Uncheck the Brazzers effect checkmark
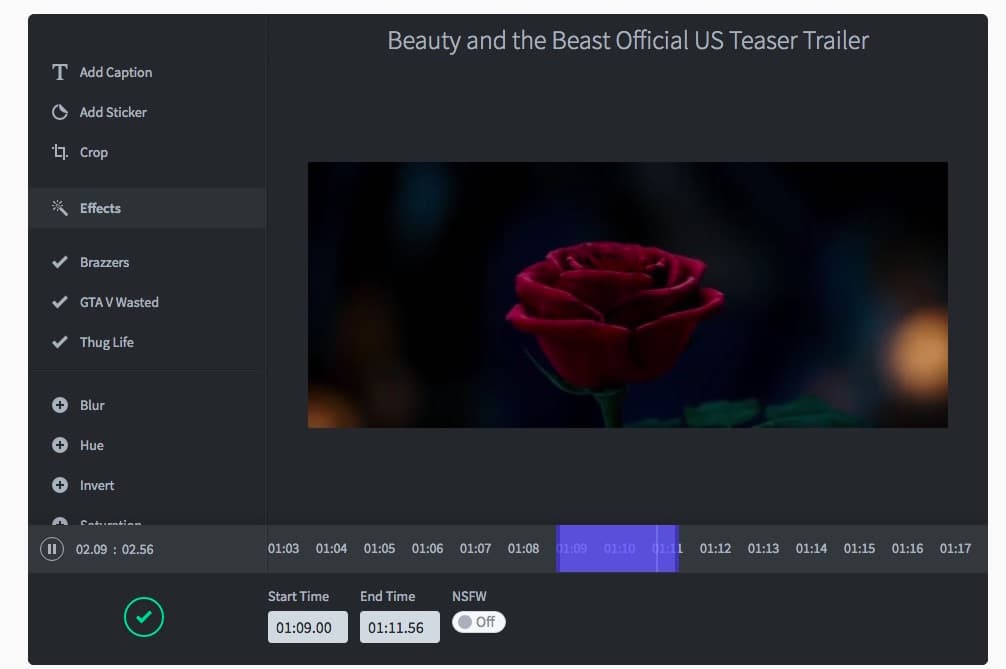This screenshot has width=1006, height=669. pyautogui.click(x=60, y=262)
